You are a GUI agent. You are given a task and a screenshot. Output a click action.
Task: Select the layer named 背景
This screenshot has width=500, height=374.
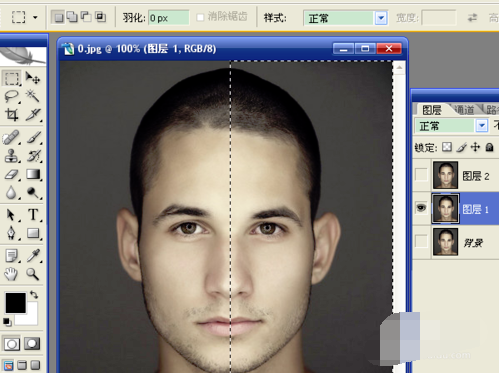[473, 243]
